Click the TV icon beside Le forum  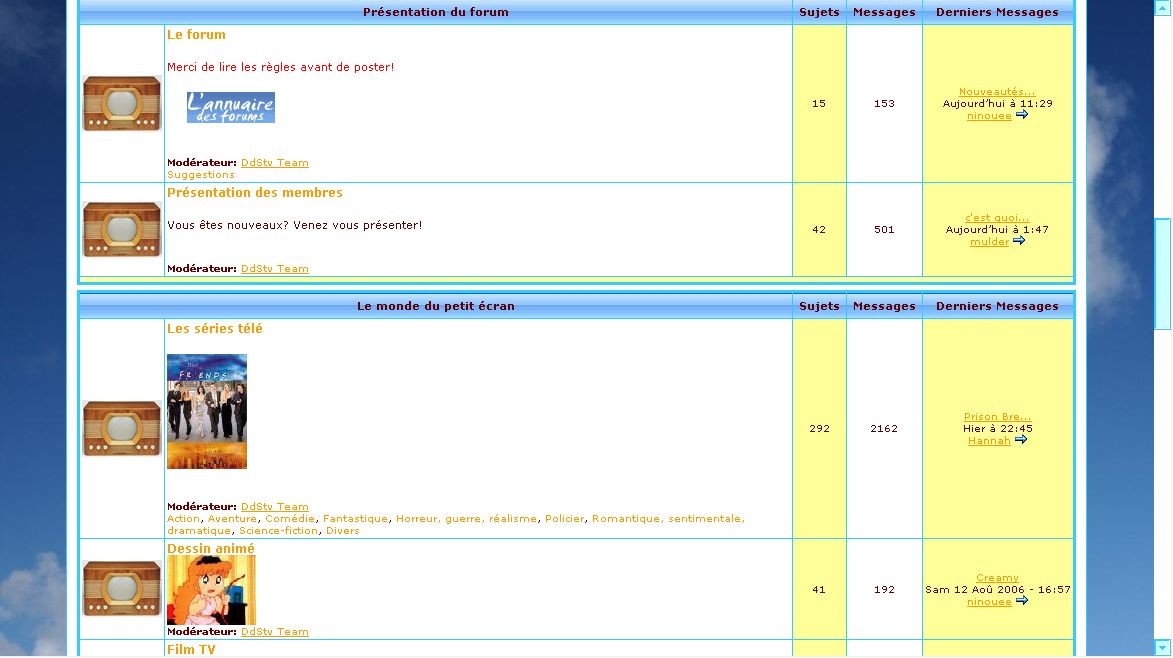[122, 103]
